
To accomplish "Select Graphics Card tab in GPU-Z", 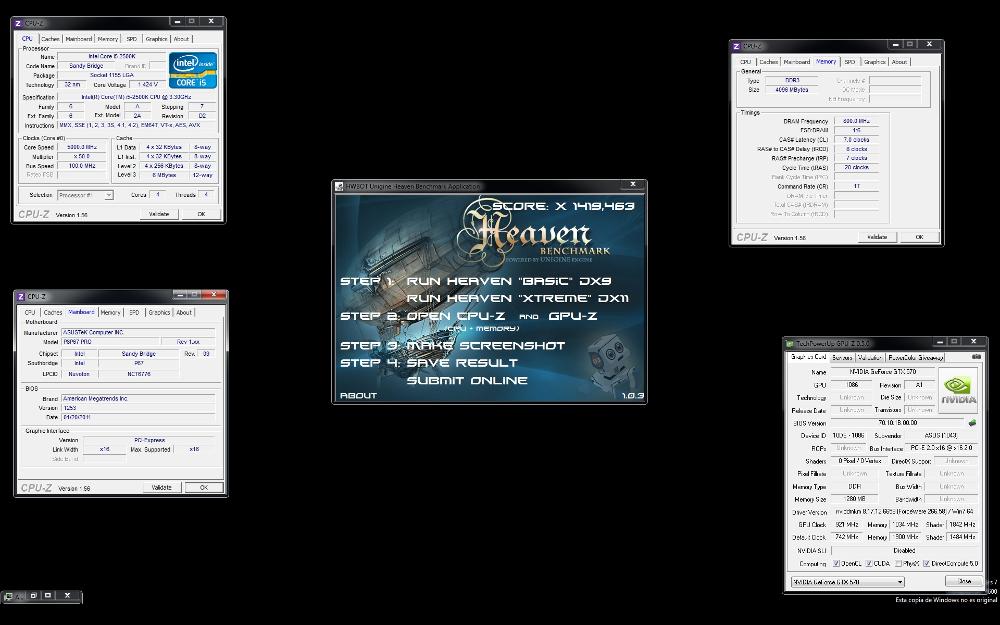I will (808, 357).
